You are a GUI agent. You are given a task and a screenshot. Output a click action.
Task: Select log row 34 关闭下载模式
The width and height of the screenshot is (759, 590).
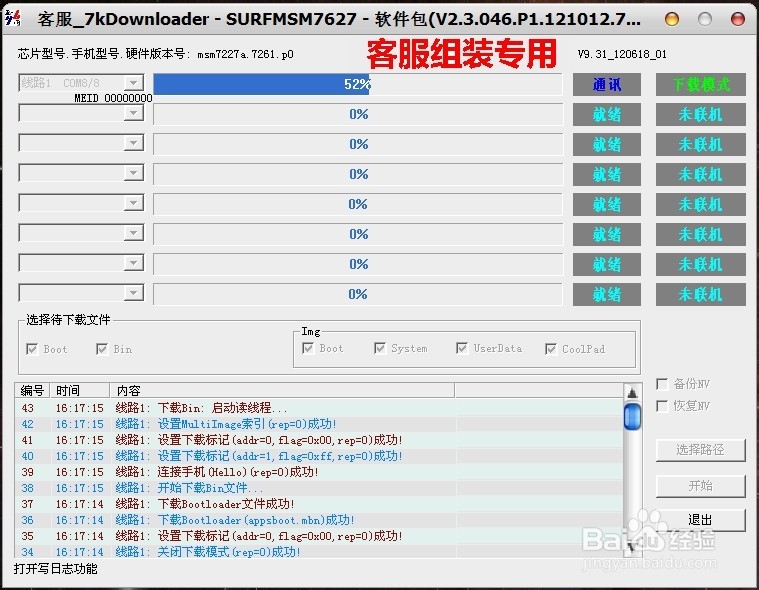tap(319, 551)
